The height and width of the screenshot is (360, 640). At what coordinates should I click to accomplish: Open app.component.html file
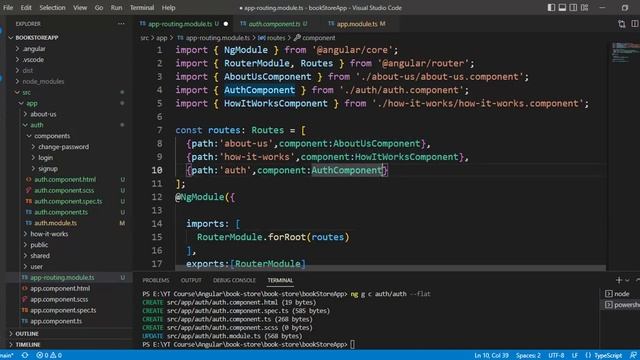[60, 288]
